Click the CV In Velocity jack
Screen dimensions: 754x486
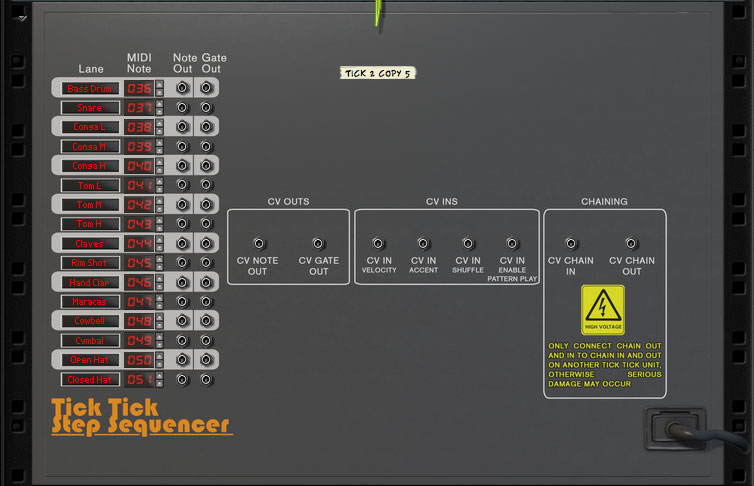click(x=378, y=243)
